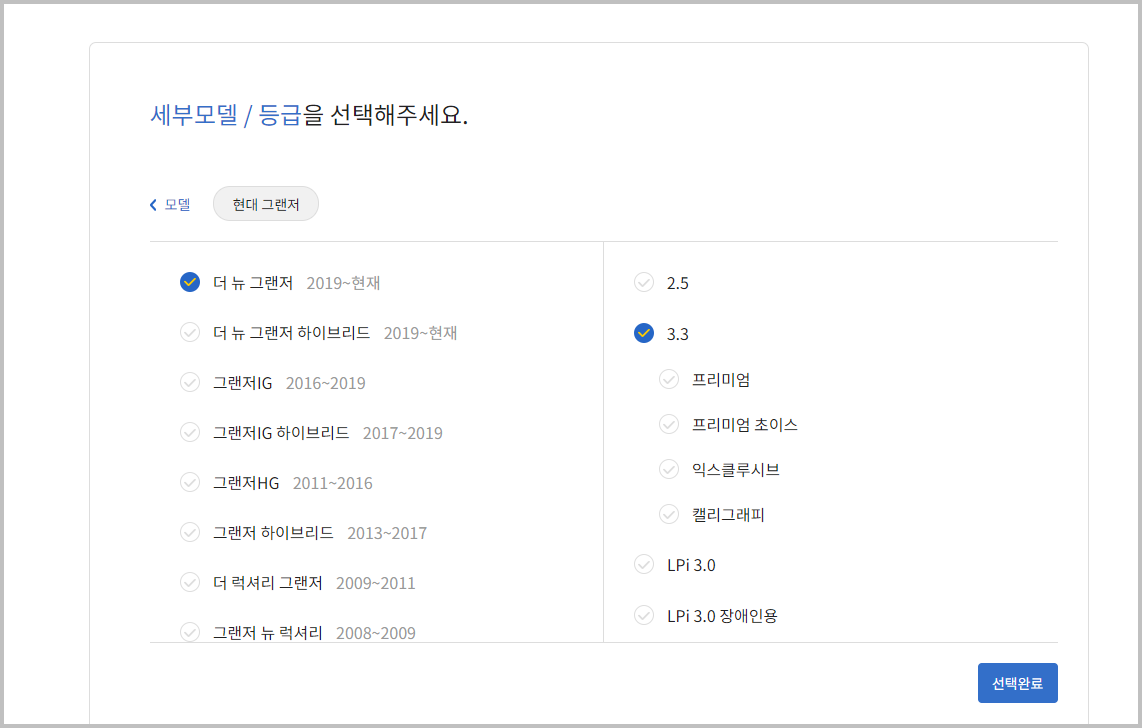Click the back chevron next to 모델
This screenshot has width=1142, height=728.
pos(153,205)
